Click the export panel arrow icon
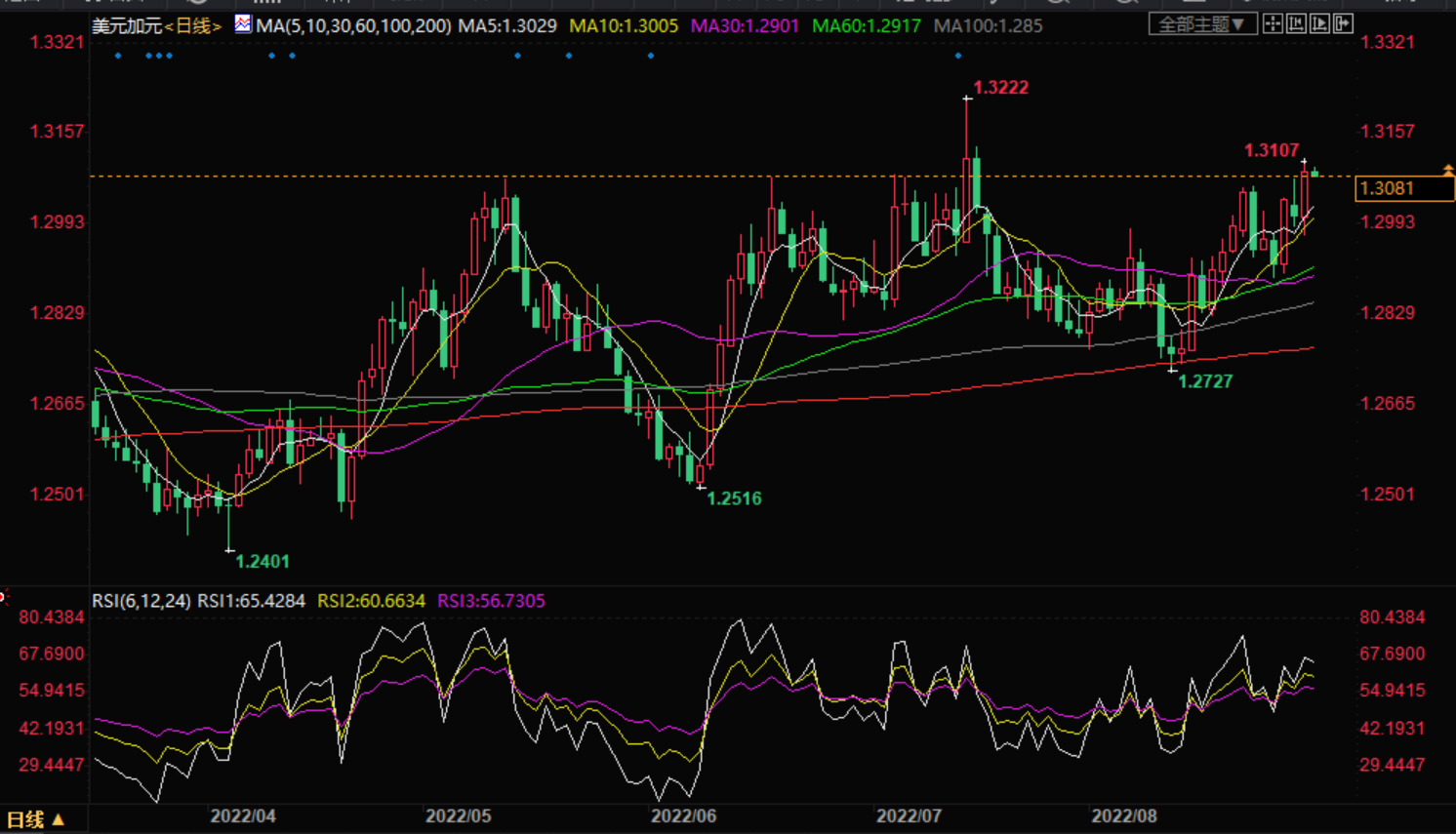 point(1343,24)
